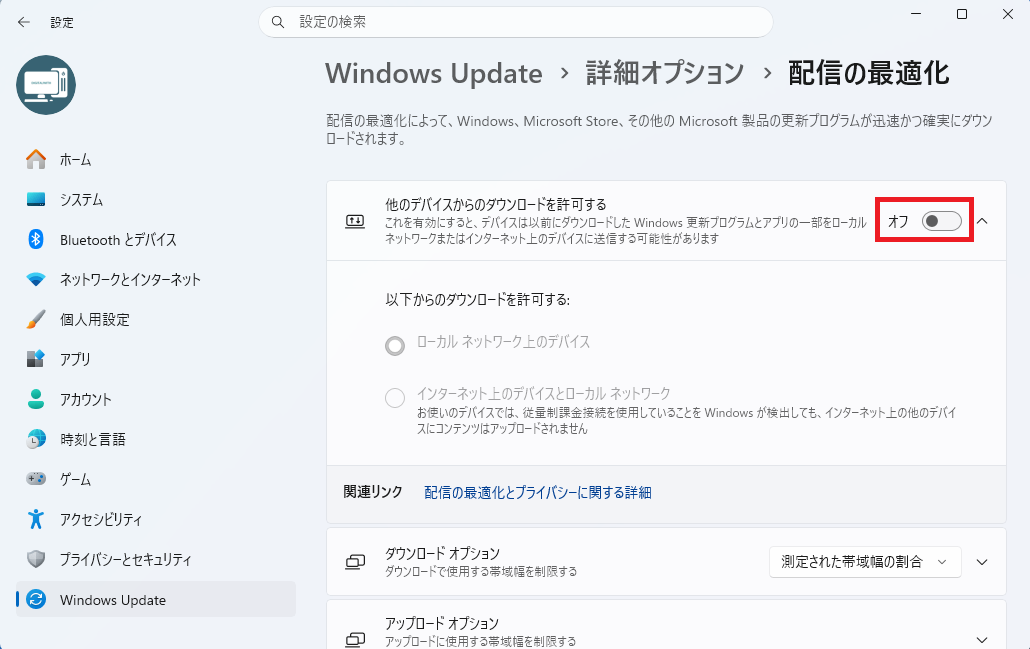Click 詳細オプション breadcrumb
Viewport: 1030px width, 649px height.
click(665, 73)
